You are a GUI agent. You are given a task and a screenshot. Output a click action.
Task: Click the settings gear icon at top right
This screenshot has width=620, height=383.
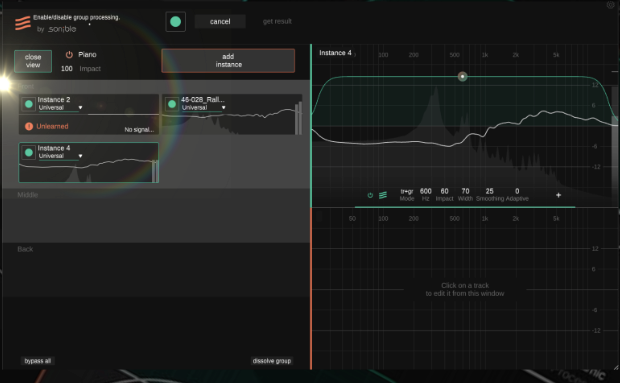(610, 5)
